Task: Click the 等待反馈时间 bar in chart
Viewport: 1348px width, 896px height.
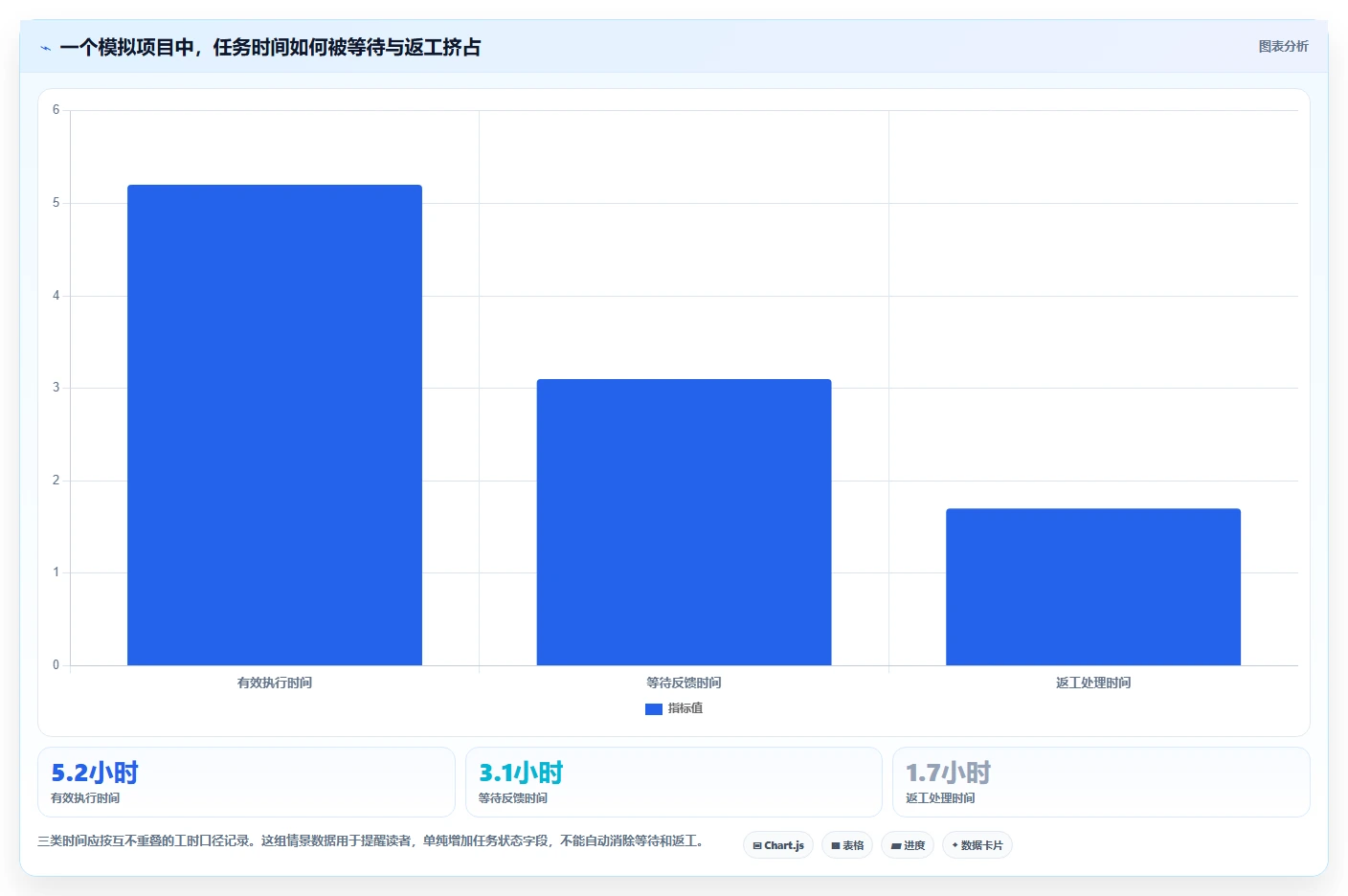Action: pos(684,522)
